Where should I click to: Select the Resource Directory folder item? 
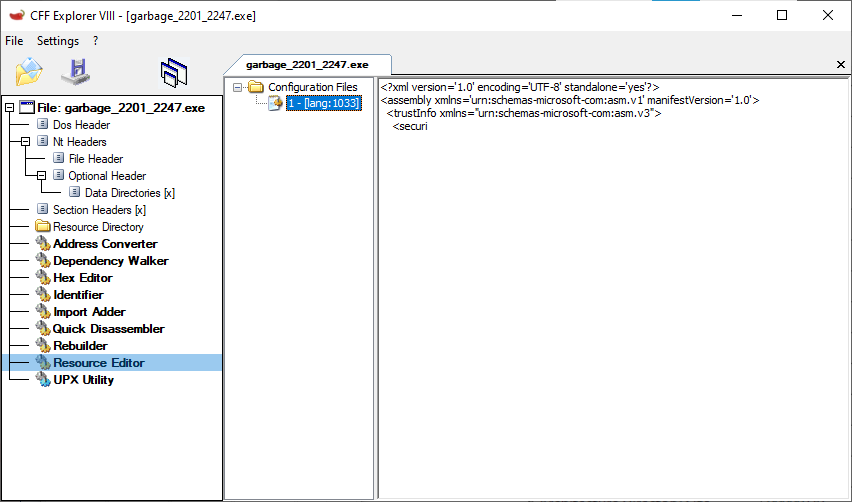98,227
